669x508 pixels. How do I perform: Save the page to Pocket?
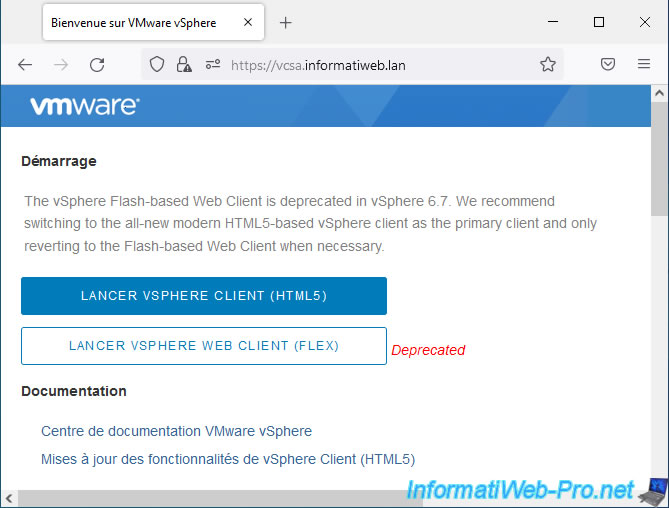tap(608, 64)
